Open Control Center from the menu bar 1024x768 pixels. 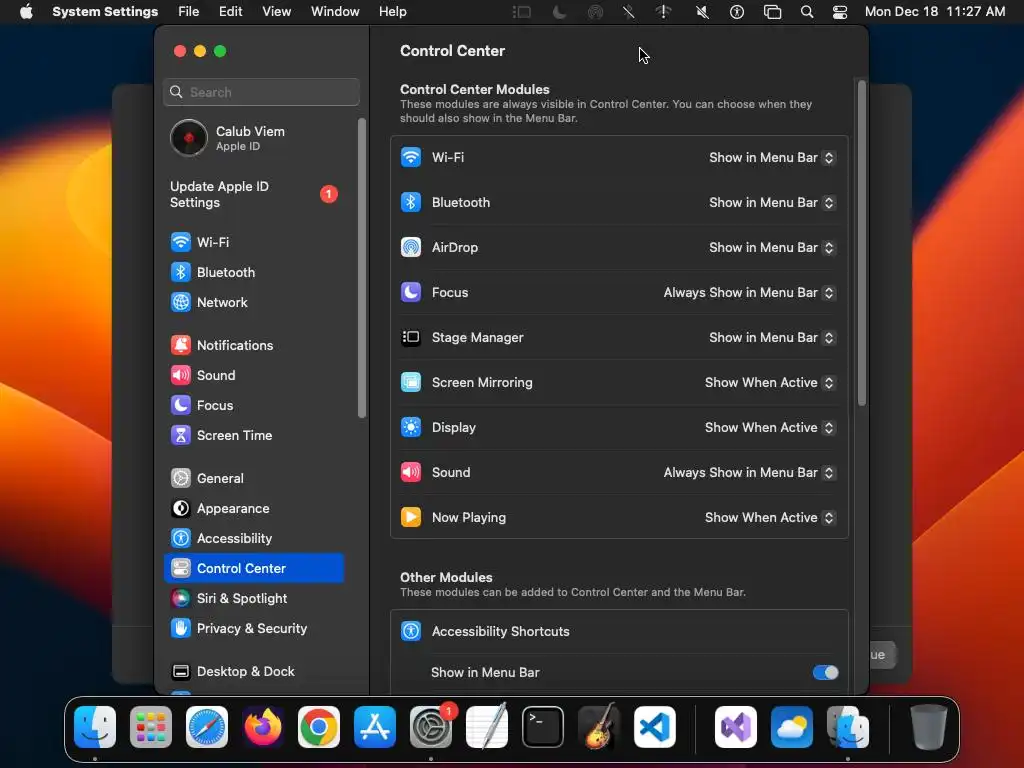[840, 12]
